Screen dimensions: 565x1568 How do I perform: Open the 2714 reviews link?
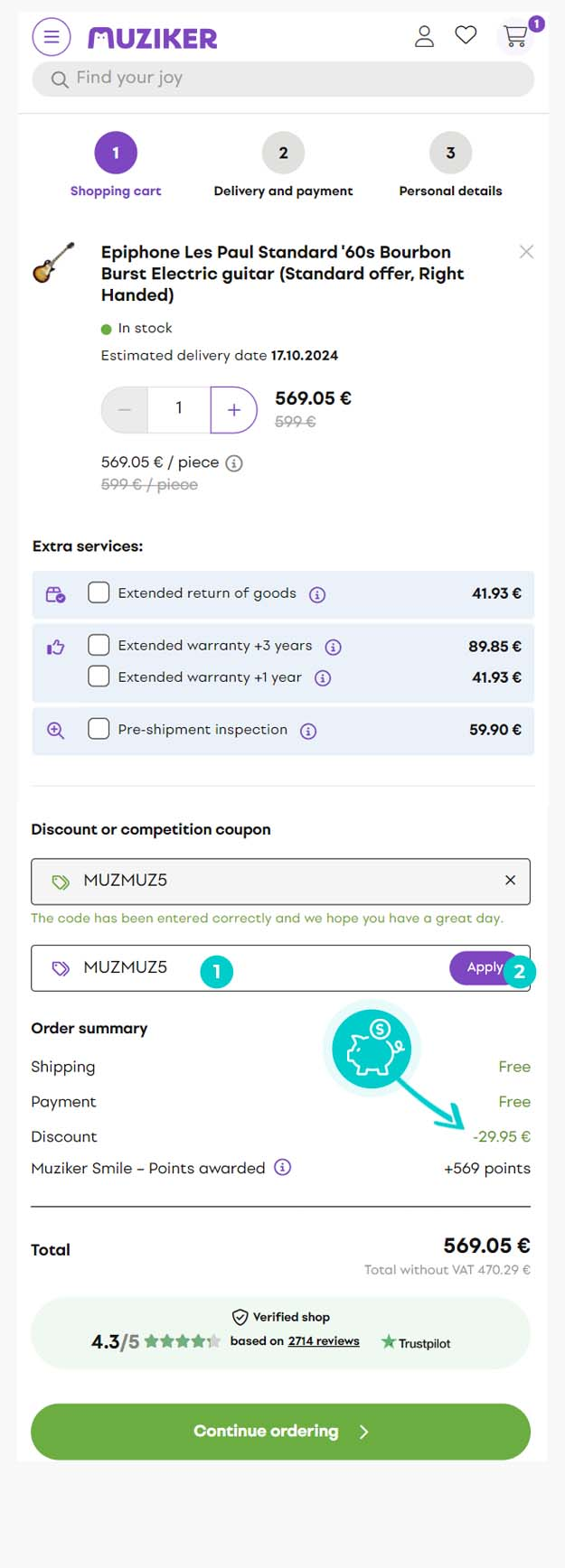tap(324, 1341)
